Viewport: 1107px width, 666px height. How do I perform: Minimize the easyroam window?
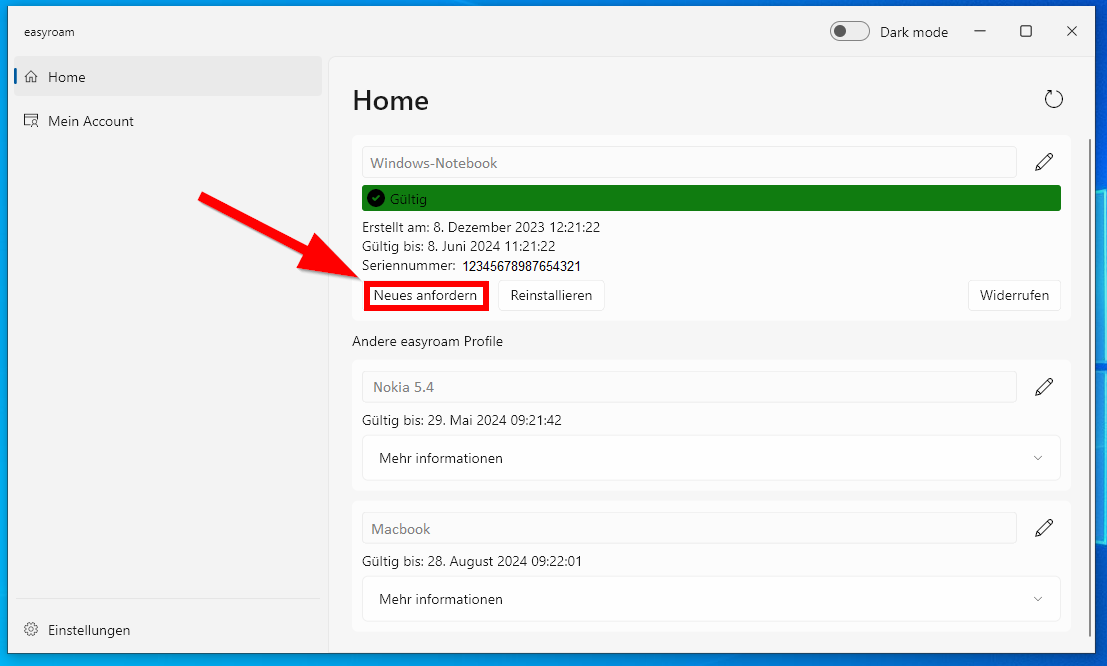pos(980,31)
